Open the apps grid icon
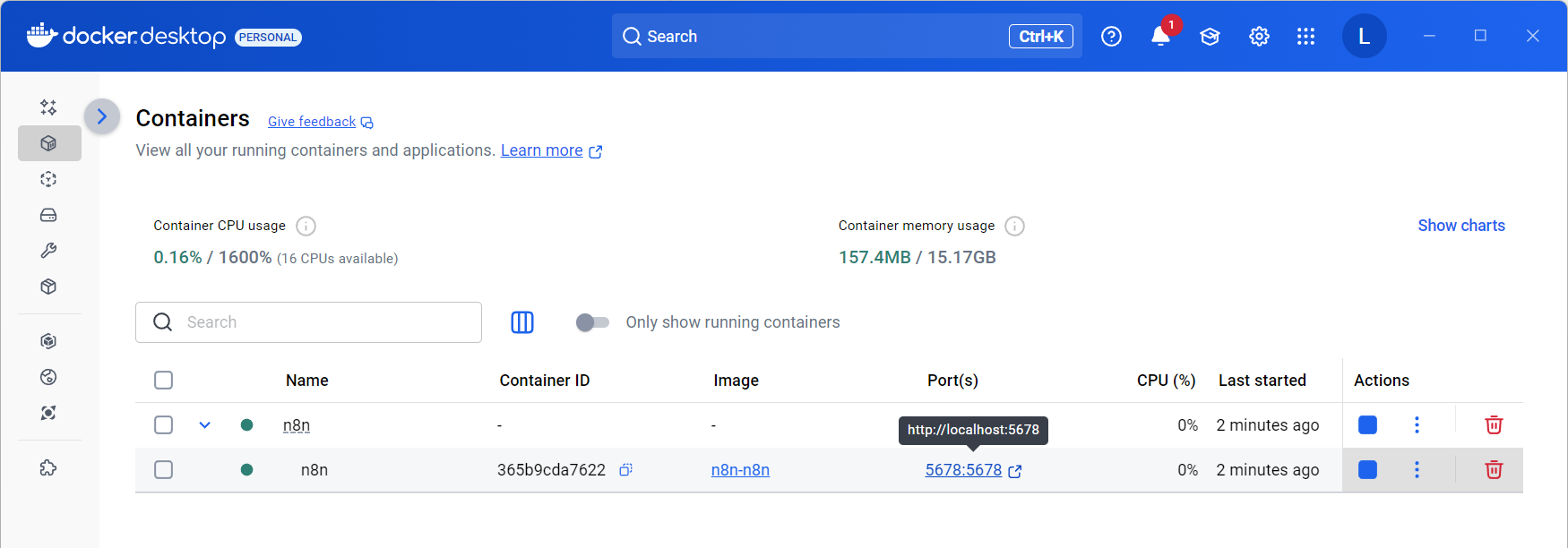1568x548 pixels. pyautogui.click(x=1305, y=36)
